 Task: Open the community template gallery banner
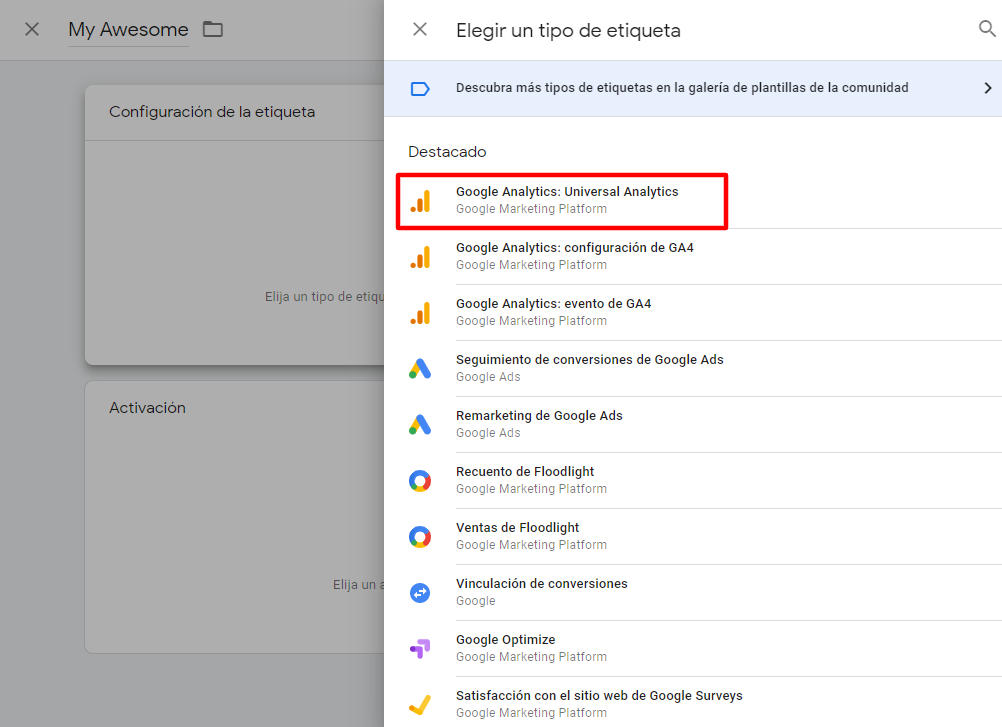point(693,88)
